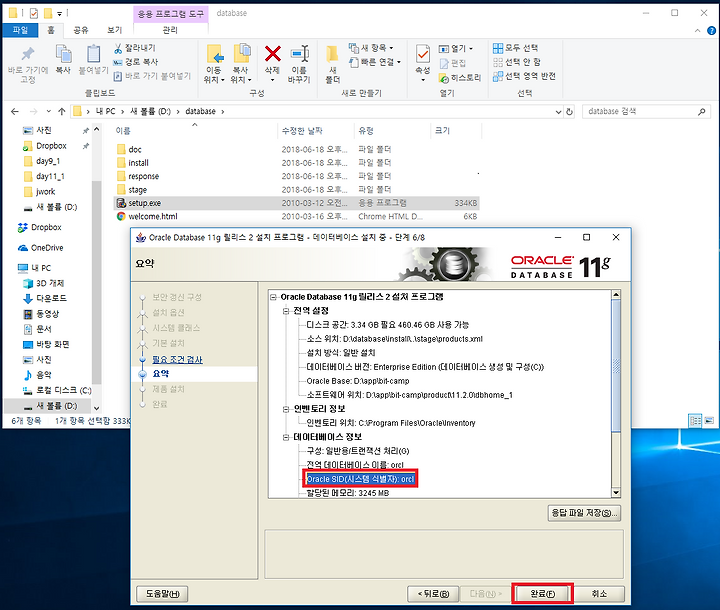Open the 홈 ribbon tab

click(51, 30)
